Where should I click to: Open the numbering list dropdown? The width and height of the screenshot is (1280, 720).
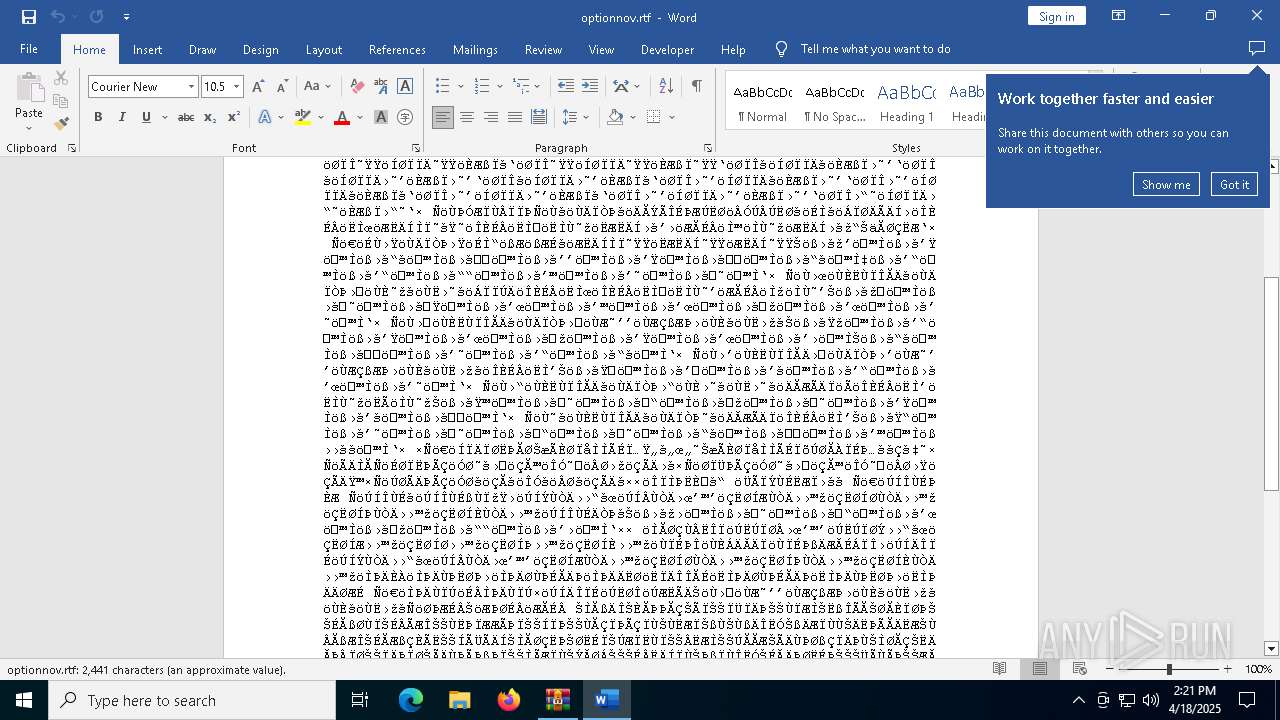click(x=499, y=87)
